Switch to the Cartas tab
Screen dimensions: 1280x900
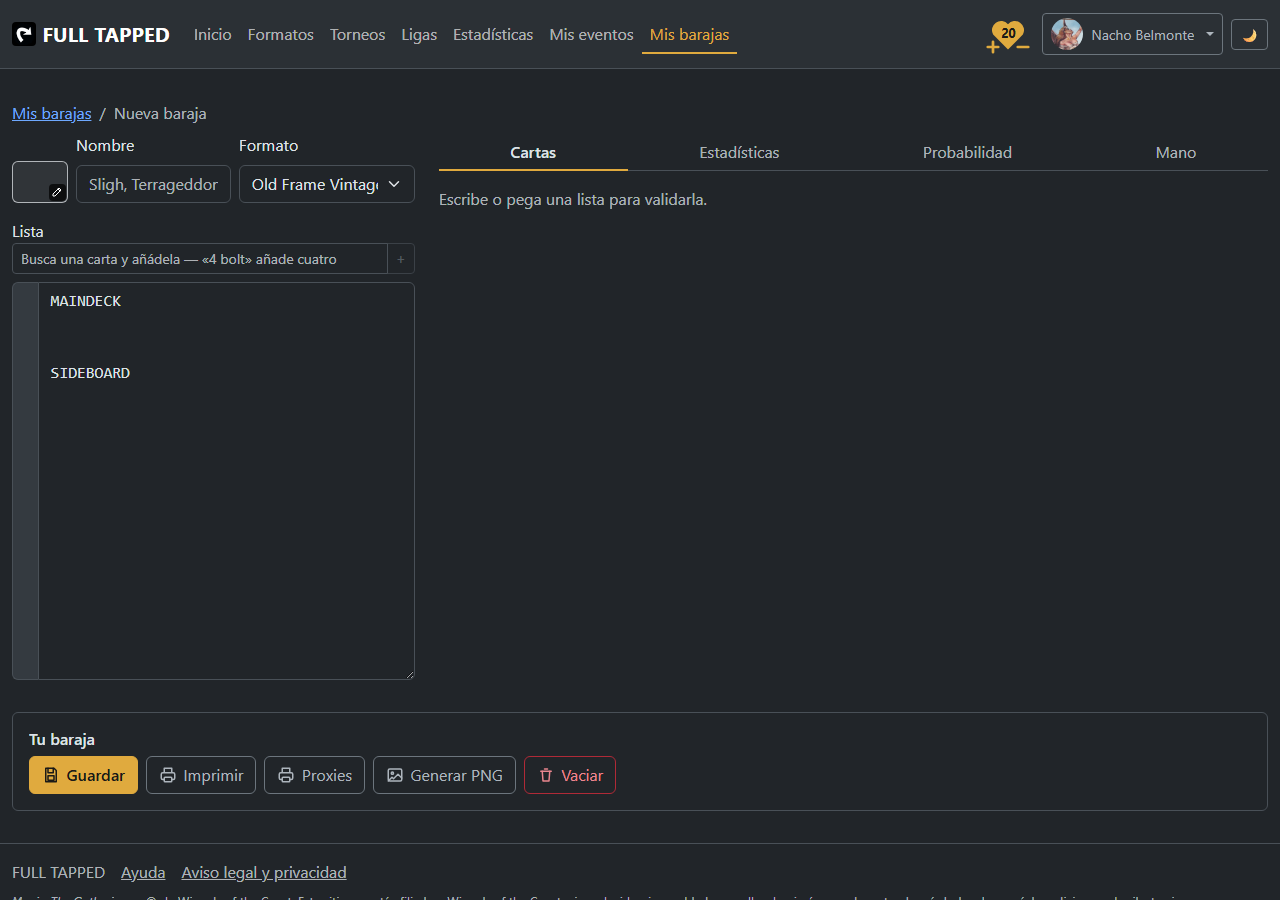[x=533, y=153]
